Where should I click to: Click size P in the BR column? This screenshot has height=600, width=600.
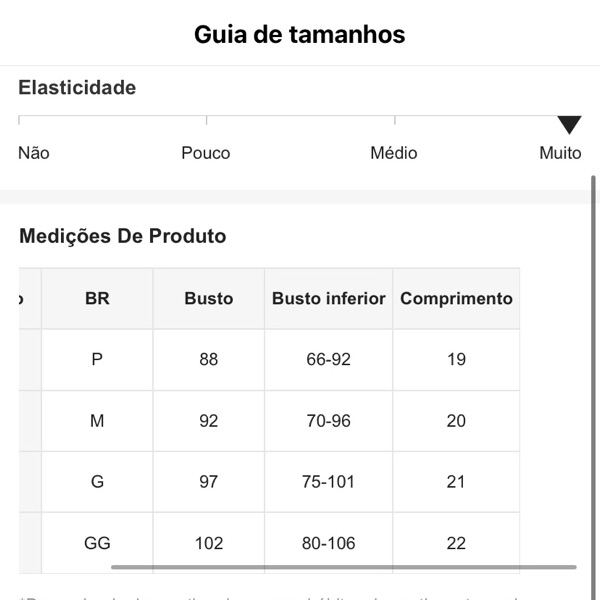(97, 359)
